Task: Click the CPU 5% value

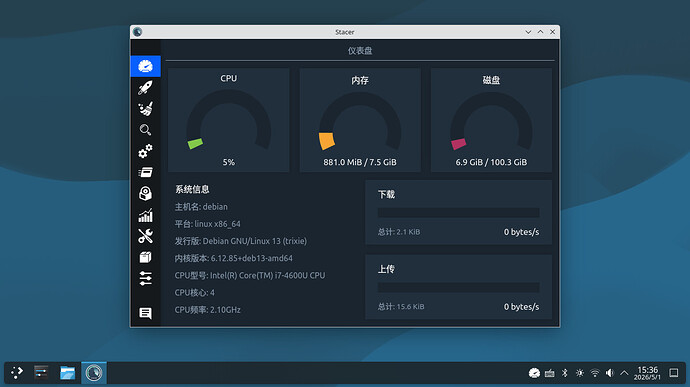Action: (228, 162)
